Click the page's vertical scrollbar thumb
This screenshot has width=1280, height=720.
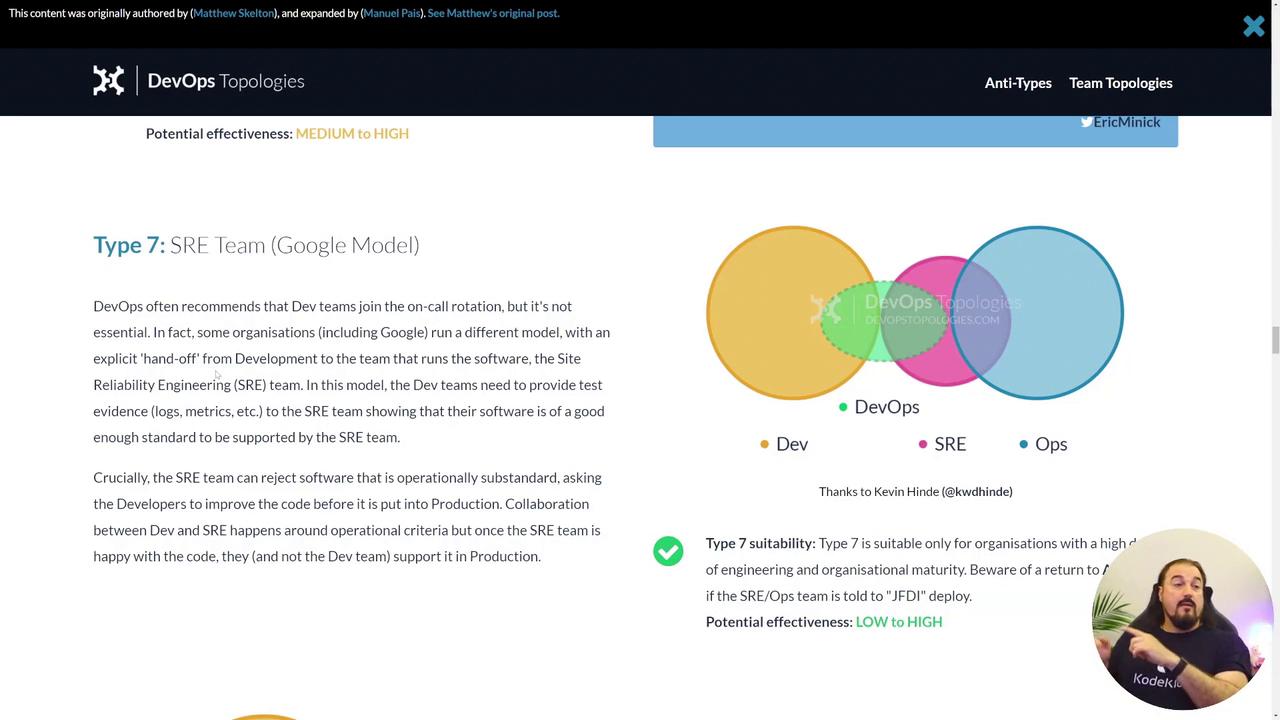point(1275,340)
